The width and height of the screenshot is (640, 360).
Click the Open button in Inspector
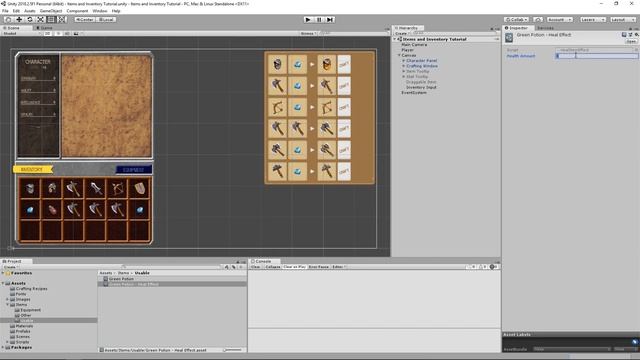click(x=631, y=42)
